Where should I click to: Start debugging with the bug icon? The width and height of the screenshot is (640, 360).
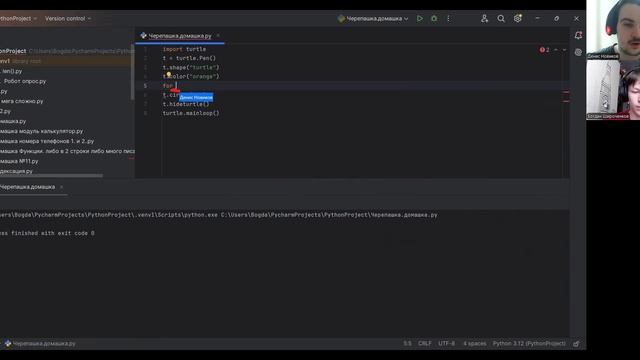click(434, 18)
